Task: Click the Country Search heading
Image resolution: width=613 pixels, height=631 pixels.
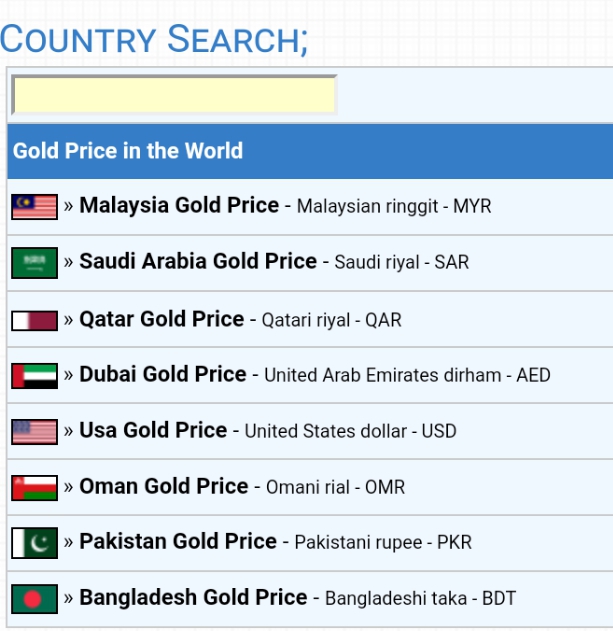Action: pyautogui.click(x=154, y=39)
